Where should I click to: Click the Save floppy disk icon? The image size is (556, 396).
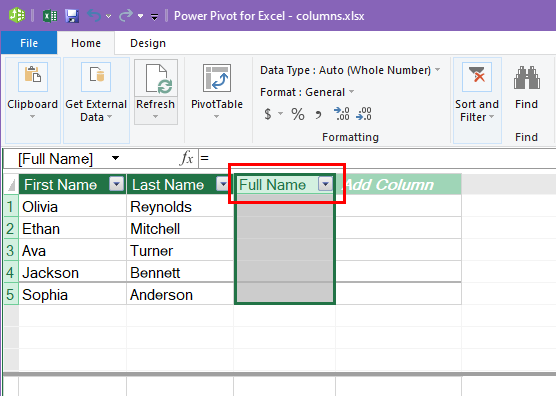tap(72, 16)
